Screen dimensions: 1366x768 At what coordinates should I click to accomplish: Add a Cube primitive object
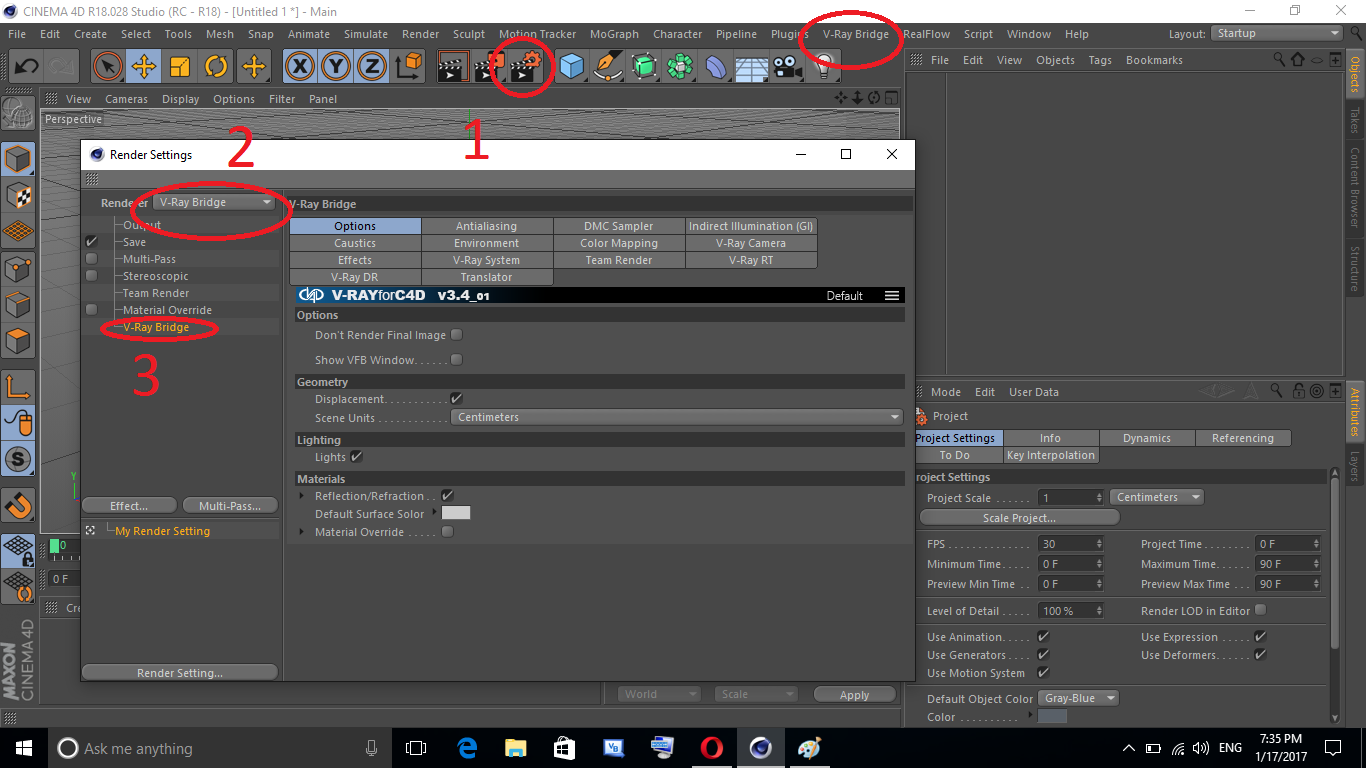click(x=571, y=67)
